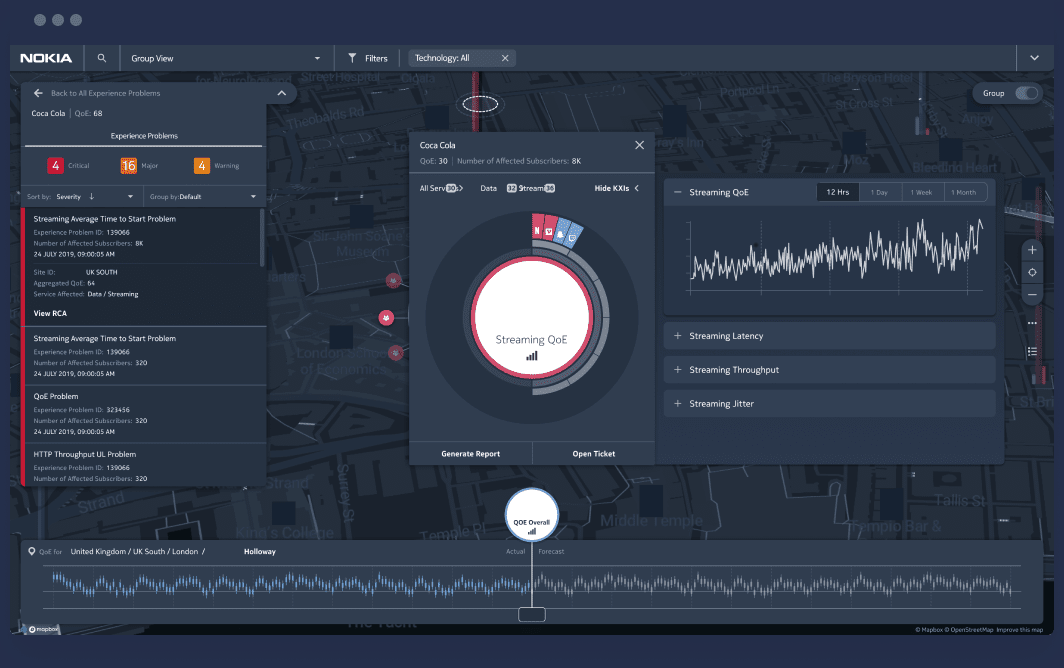
Task: Click the Generate Report button
Action: [470, 454]
